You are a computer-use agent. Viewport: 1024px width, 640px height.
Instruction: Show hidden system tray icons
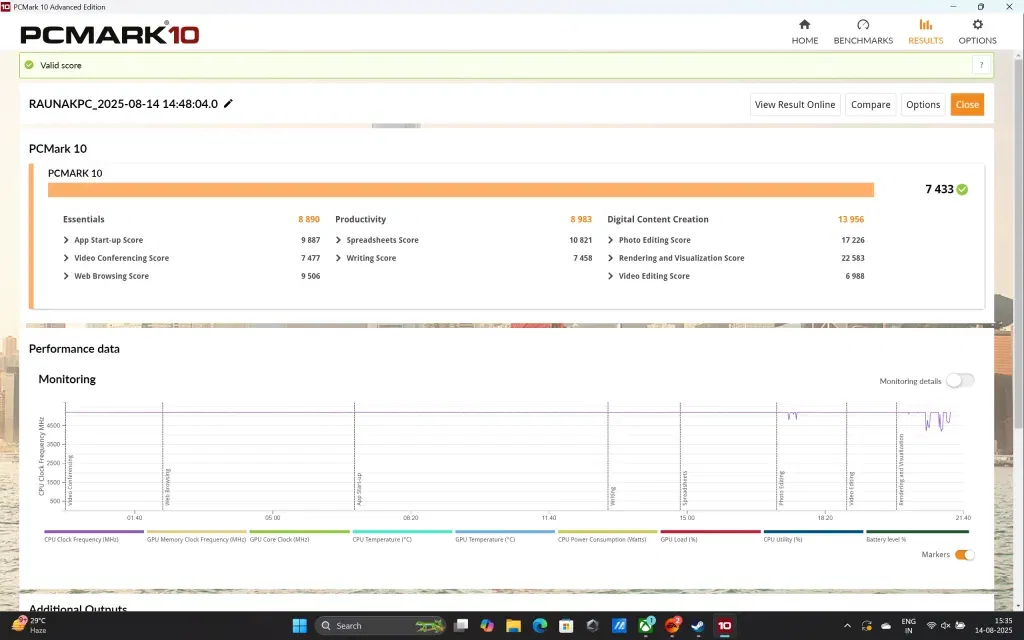tap(847, 626)
